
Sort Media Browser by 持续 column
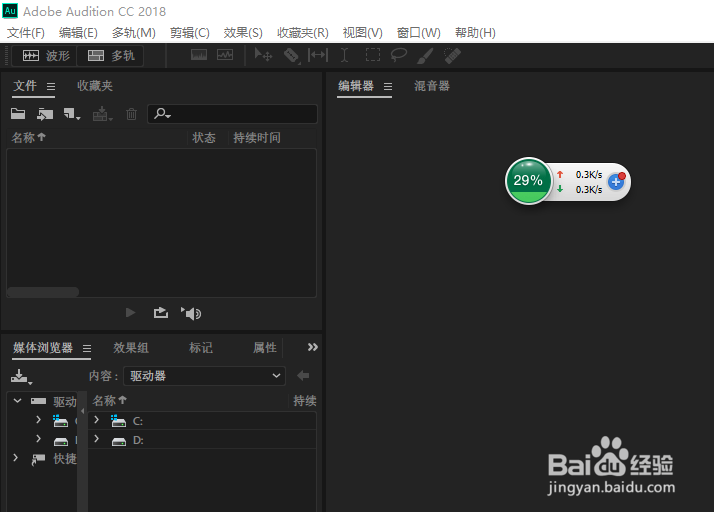304,401
